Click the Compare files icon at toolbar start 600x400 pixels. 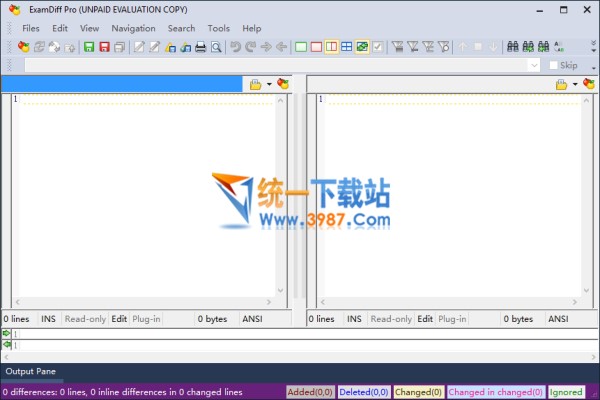(x=24, y=47)
